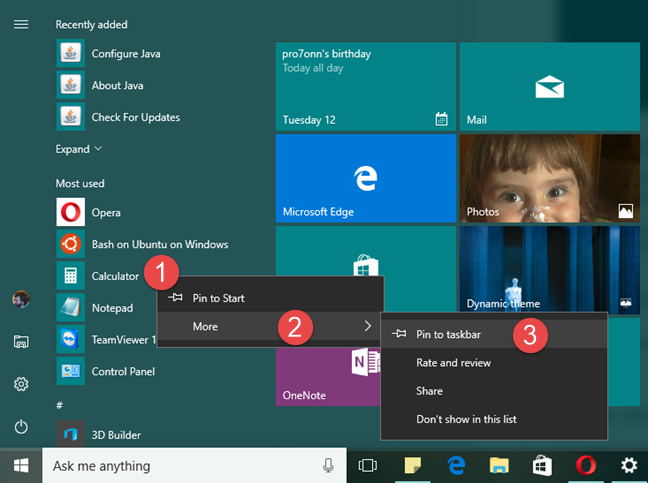Open the hamburger menu icon
The width and height of the screenshot is (648, 483).
21,24
